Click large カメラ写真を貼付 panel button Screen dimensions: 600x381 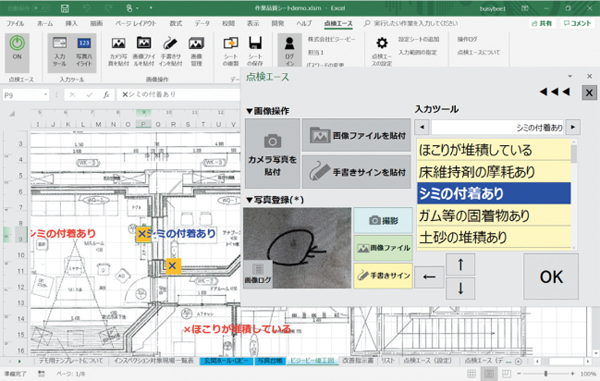[272, 153]
